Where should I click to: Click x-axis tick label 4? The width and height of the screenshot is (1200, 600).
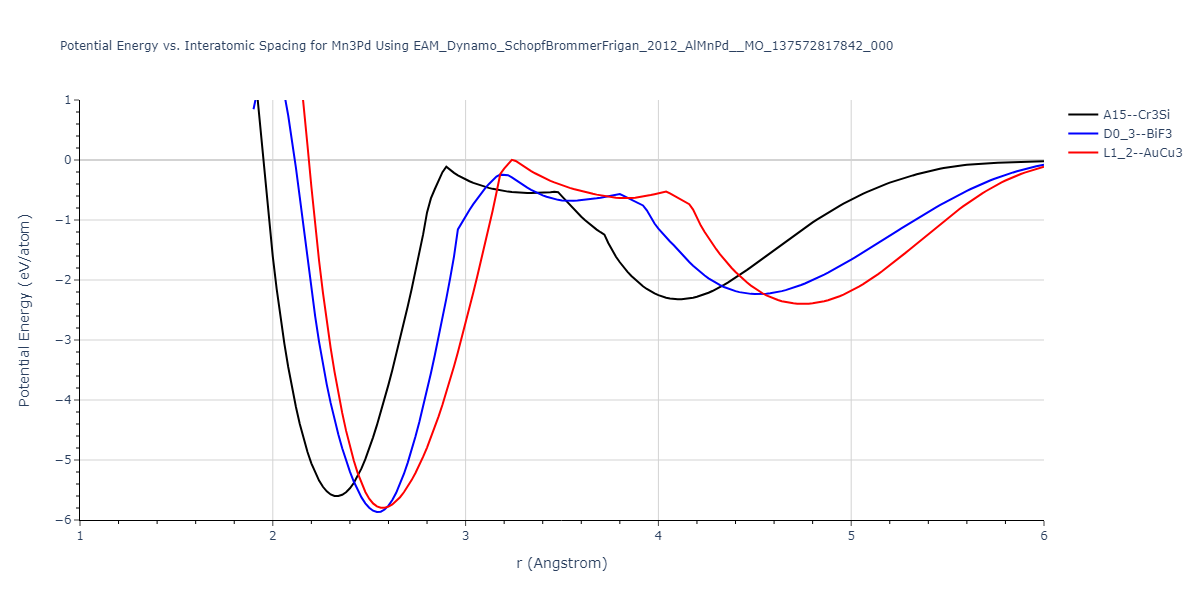[x=658, y=537]
